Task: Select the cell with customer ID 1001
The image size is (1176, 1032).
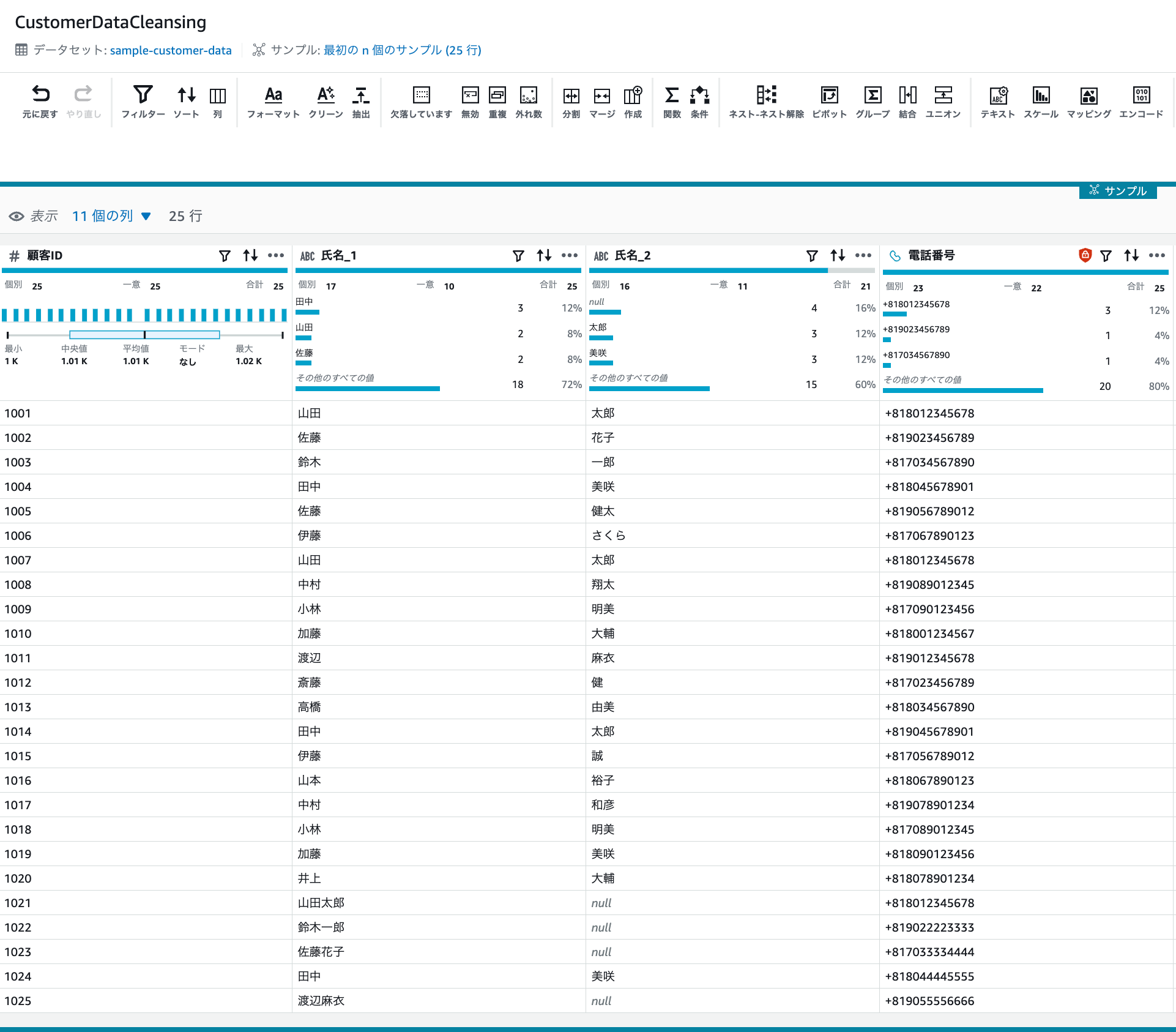Action: [146, 413]
